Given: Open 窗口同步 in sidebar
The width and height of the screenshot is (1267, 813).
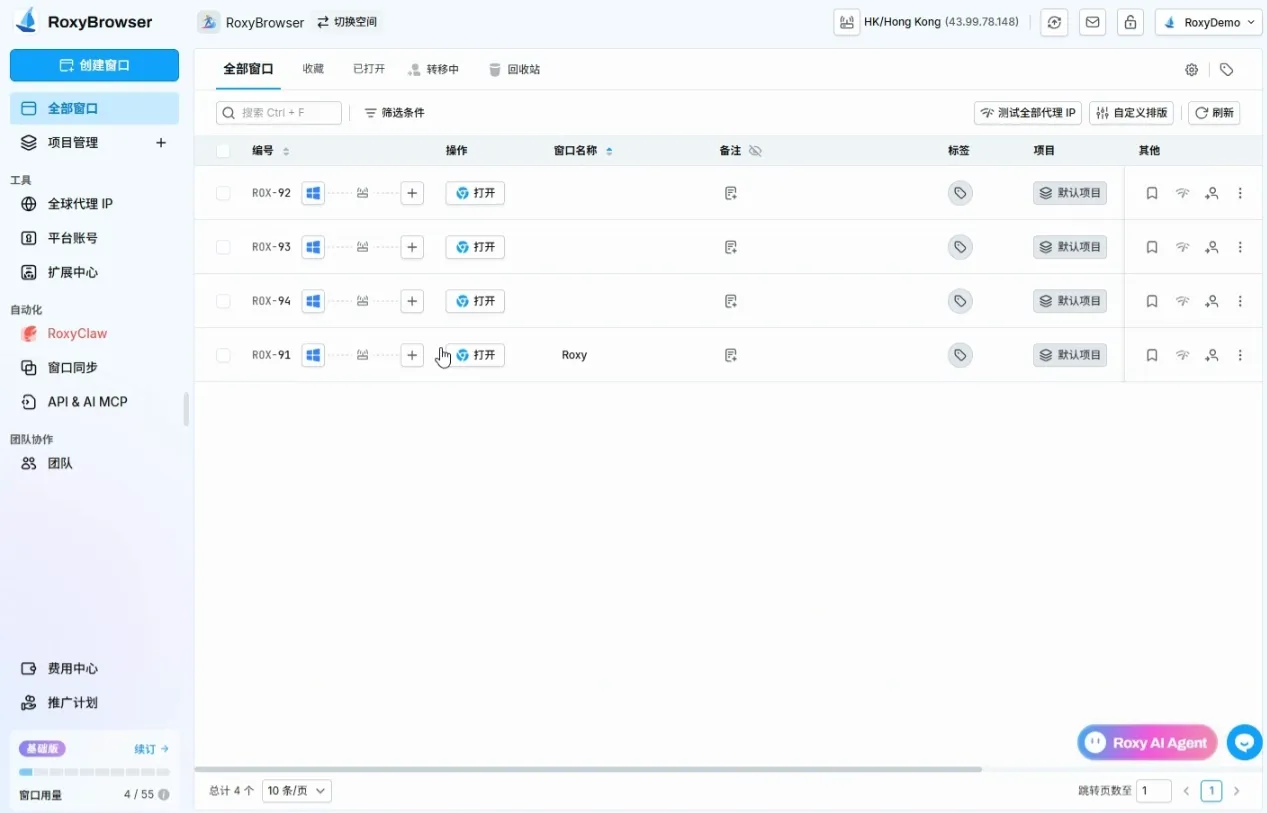Looking at the screenshot, I should pos(94,368).
